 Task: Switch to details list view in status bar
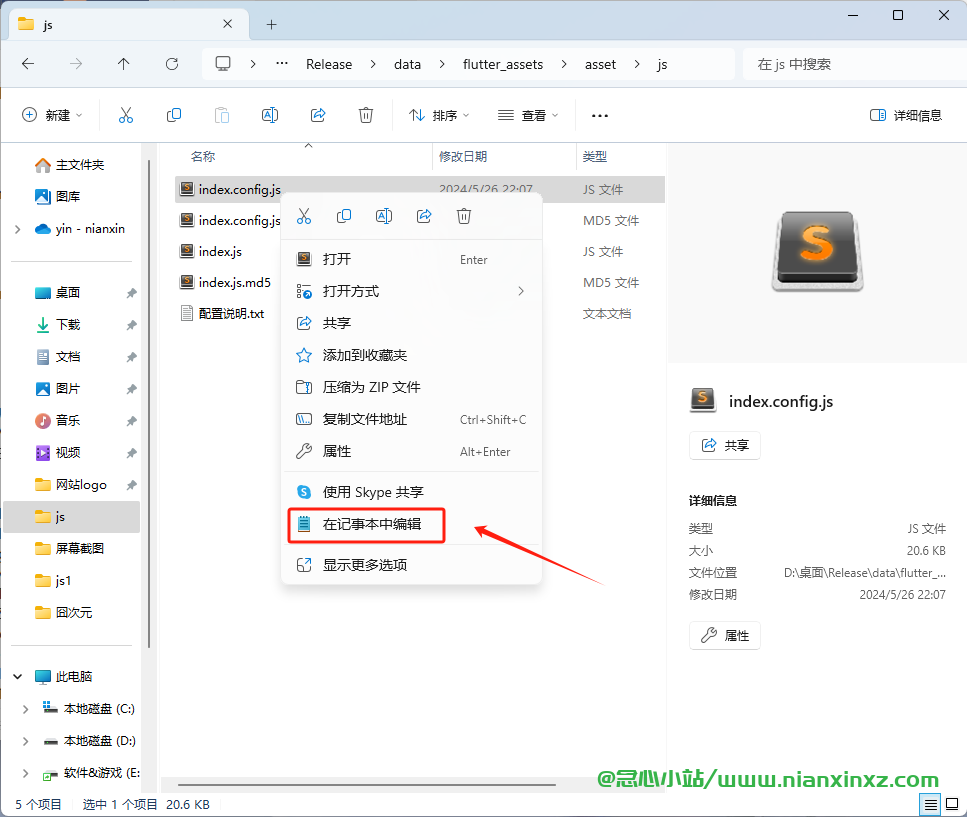tap(931, 804)
